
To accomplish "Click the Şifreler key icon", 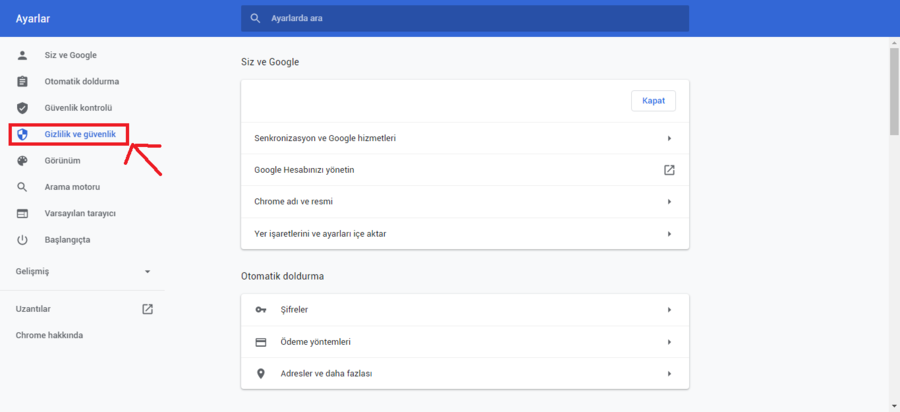I will (261, 310).
